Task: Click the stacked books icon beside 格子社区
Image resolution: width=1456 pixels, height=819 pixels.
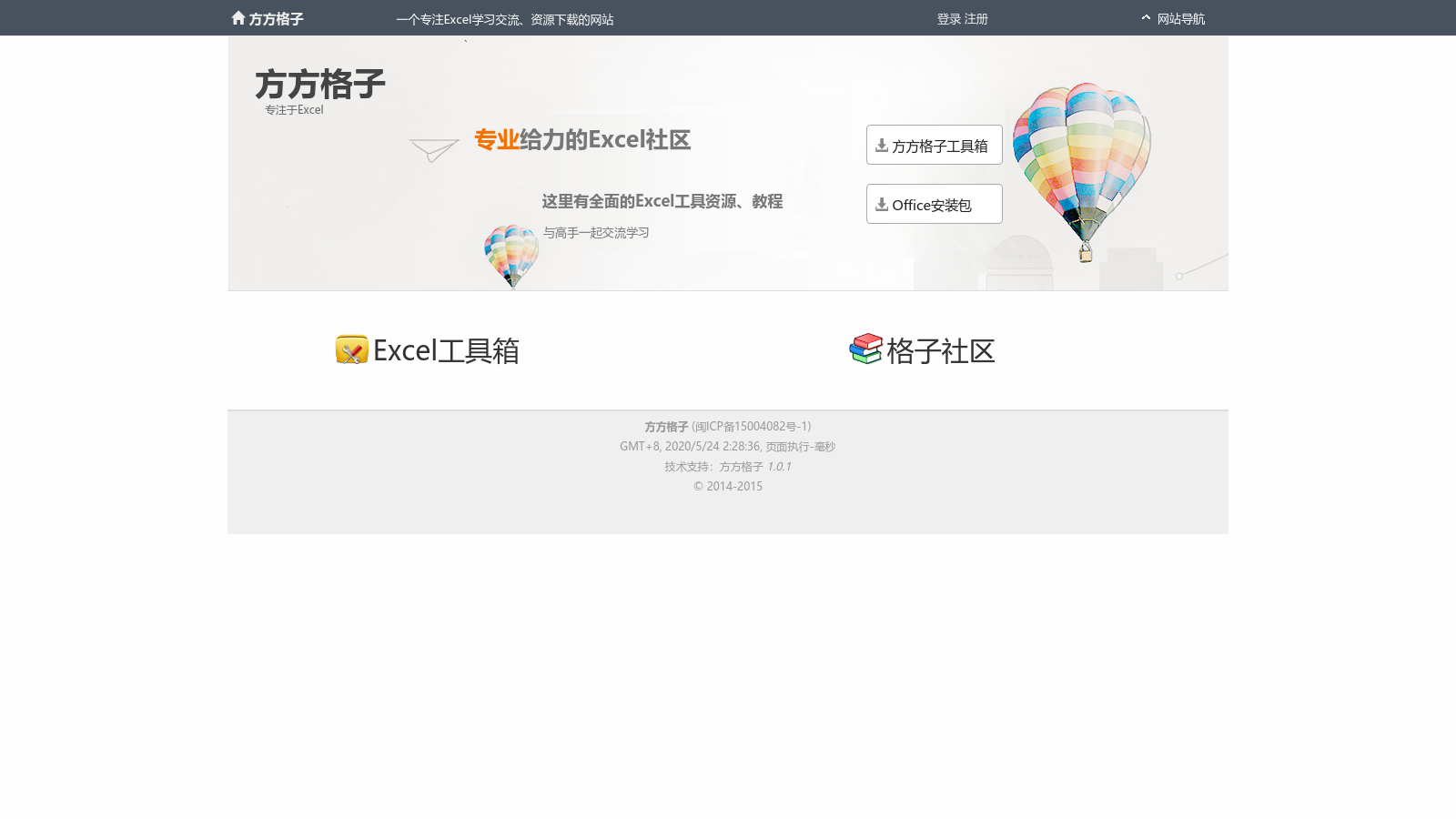Action: coord(866,349)
